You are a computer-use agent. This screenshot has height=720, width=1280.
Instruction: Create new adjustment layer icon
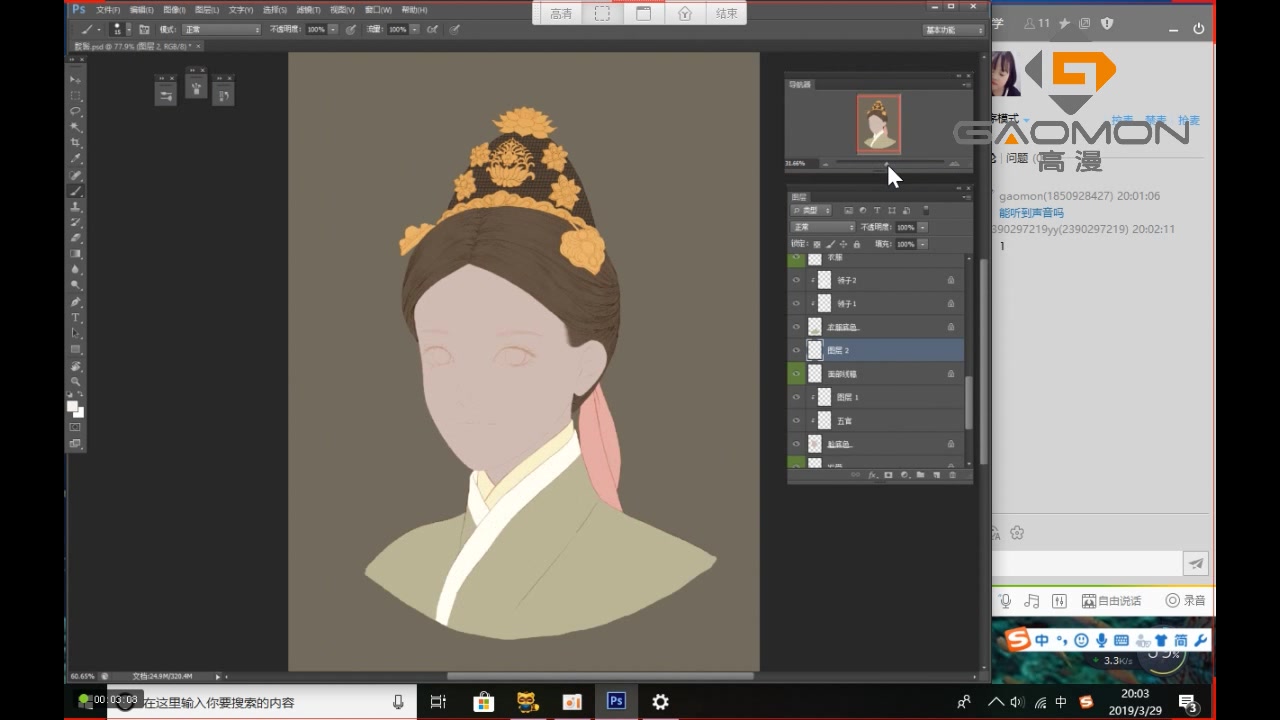click(x=904, y=475)
